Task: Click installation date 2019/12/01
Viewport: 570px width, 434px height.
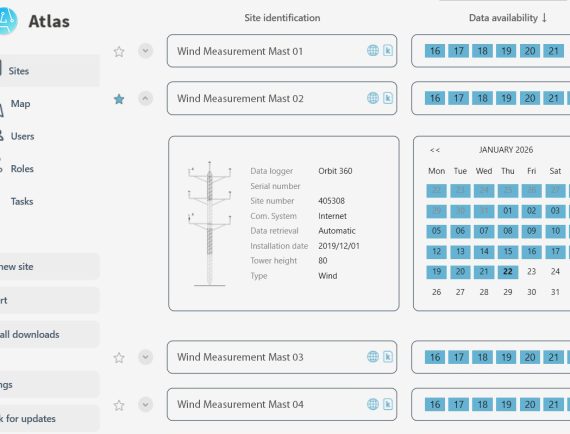Action: point(339,246)
